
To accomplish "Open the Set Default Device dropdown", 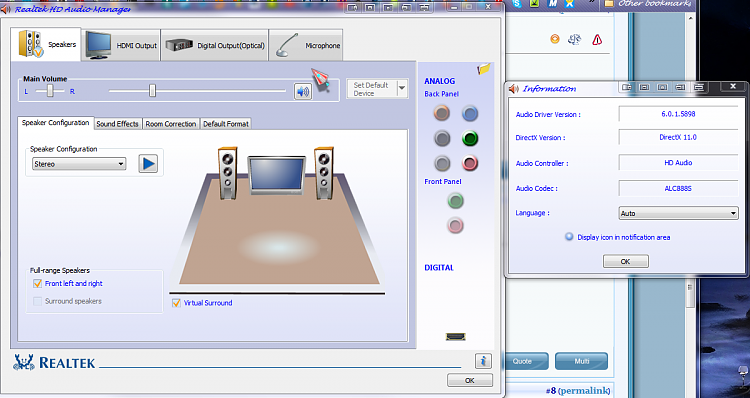I will (402, 89).
